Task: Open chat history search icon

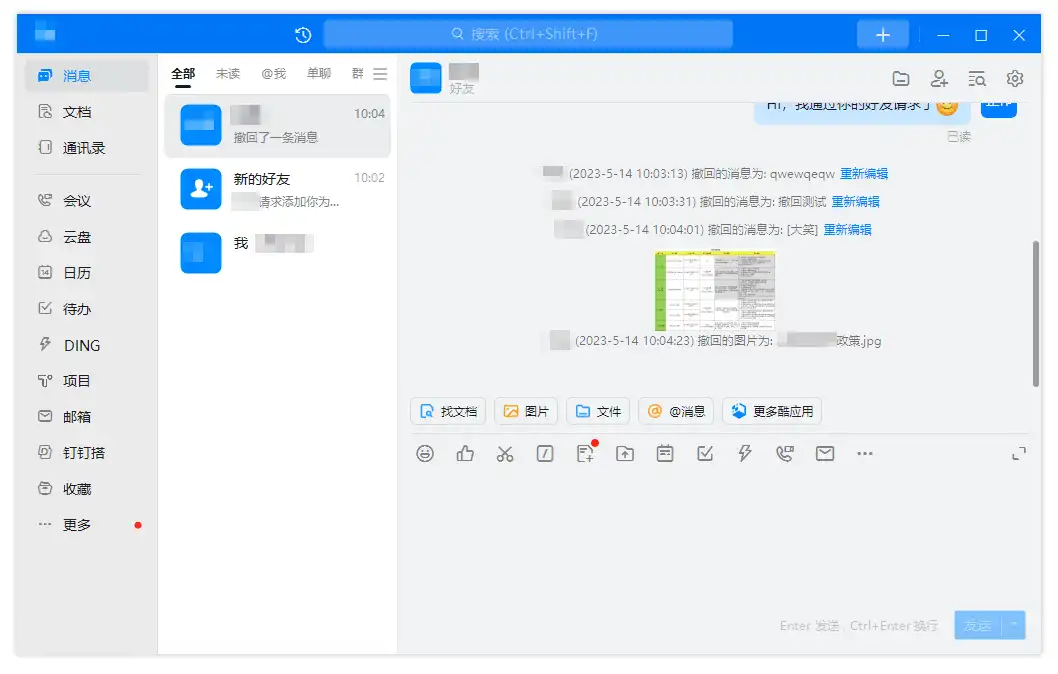Action: coord(977,78)
